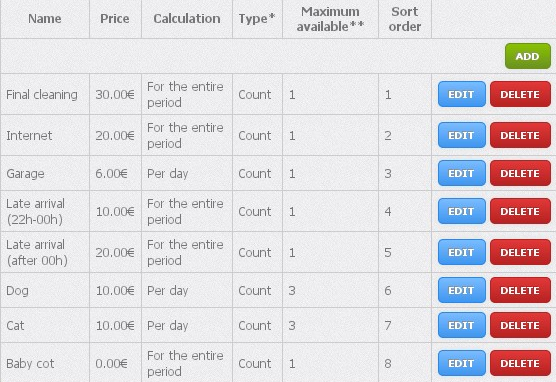Edit the Final cleaning extra
The width and height of the screenshot is (556, 382).
[462, 94]
